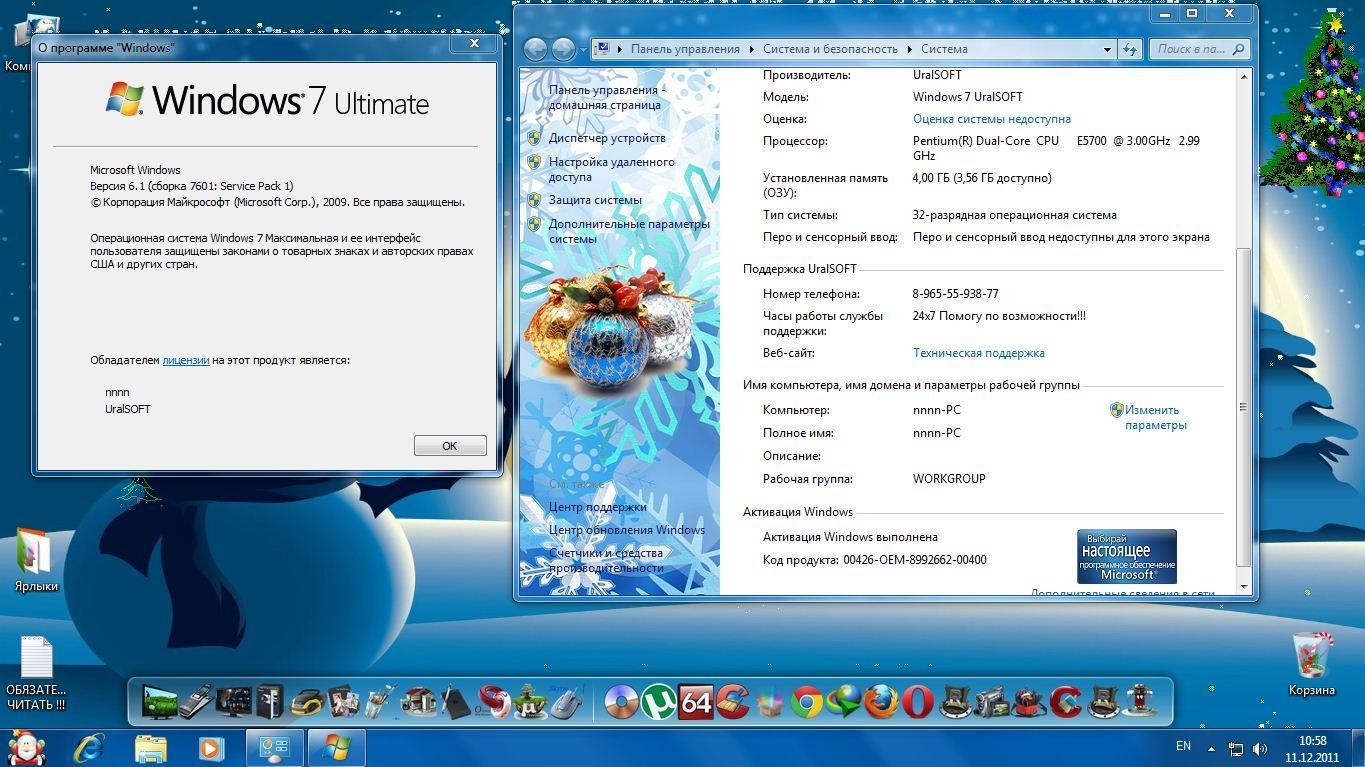Launch the Skype cordless phone dock icon
The width and height of the screenshot is (1365, 767).
[x=567, y=702]
